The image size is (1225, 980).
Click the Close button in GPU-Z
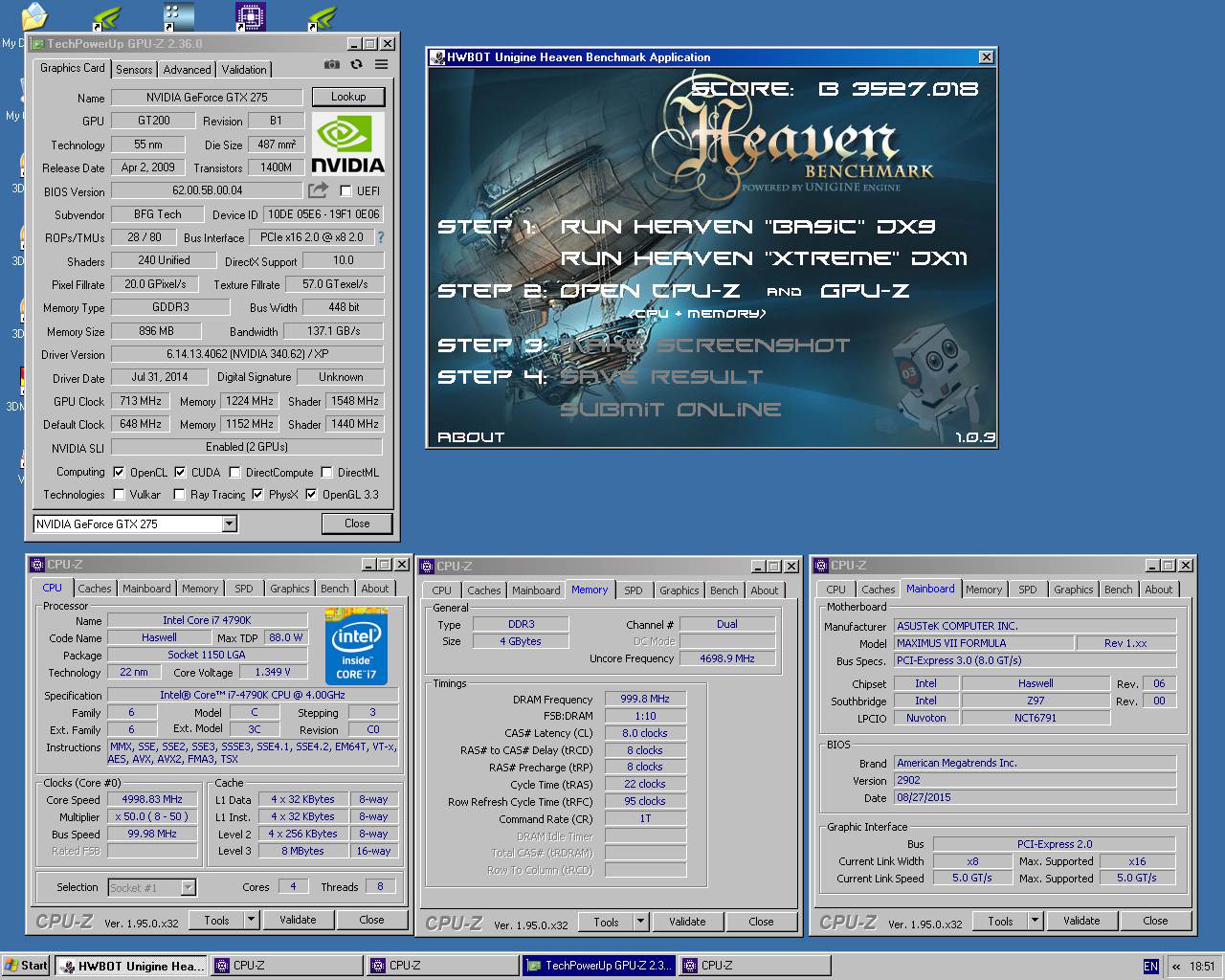(x=357, y=523)
